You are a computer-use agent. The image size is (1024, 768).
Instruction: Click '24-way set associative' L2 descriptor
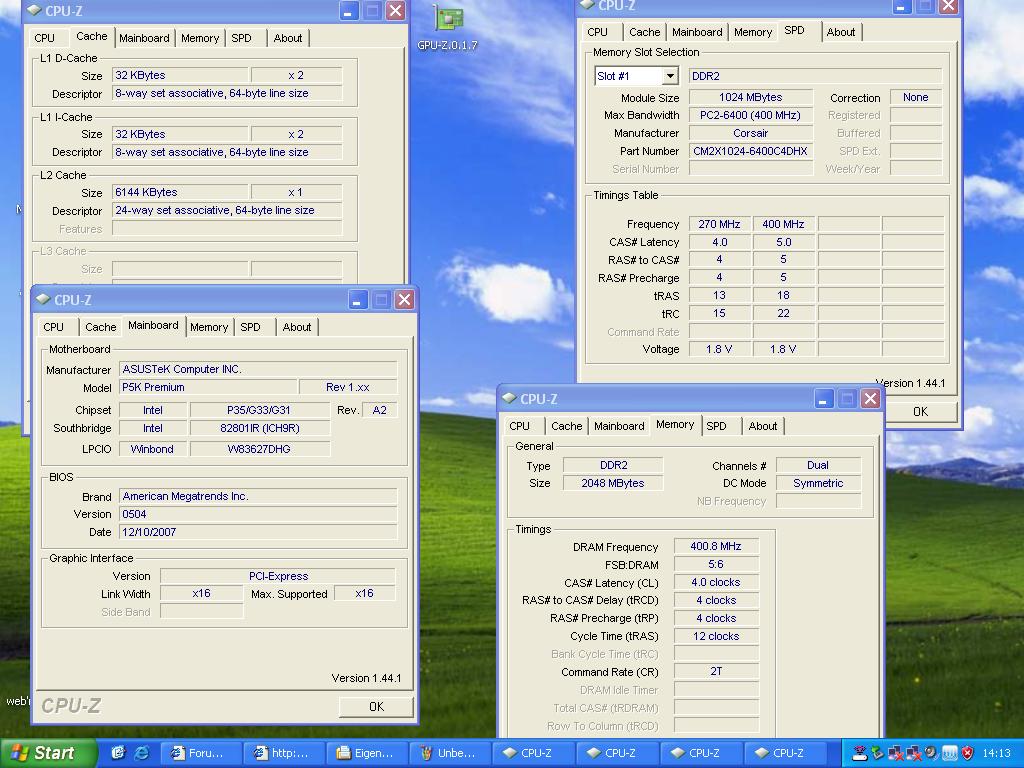tap(227, 210)
